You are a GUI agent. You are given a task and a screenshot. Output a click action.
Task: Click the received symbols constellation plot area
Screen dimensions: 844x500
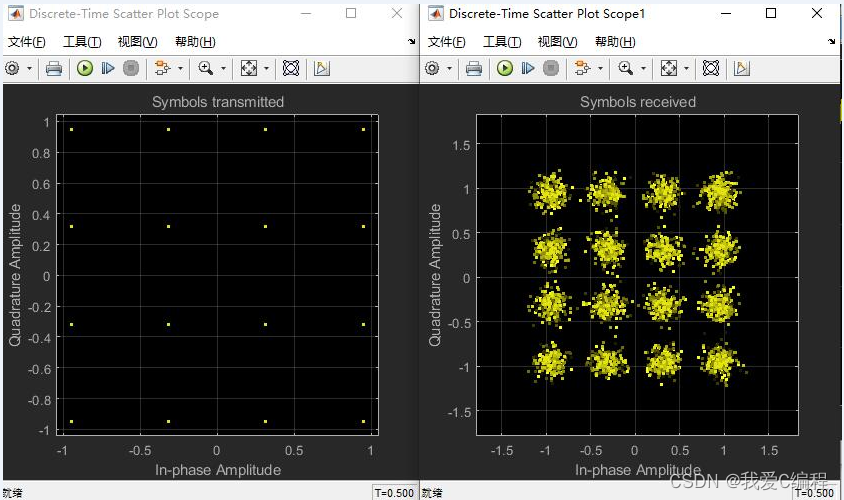[x=637, y=275]
